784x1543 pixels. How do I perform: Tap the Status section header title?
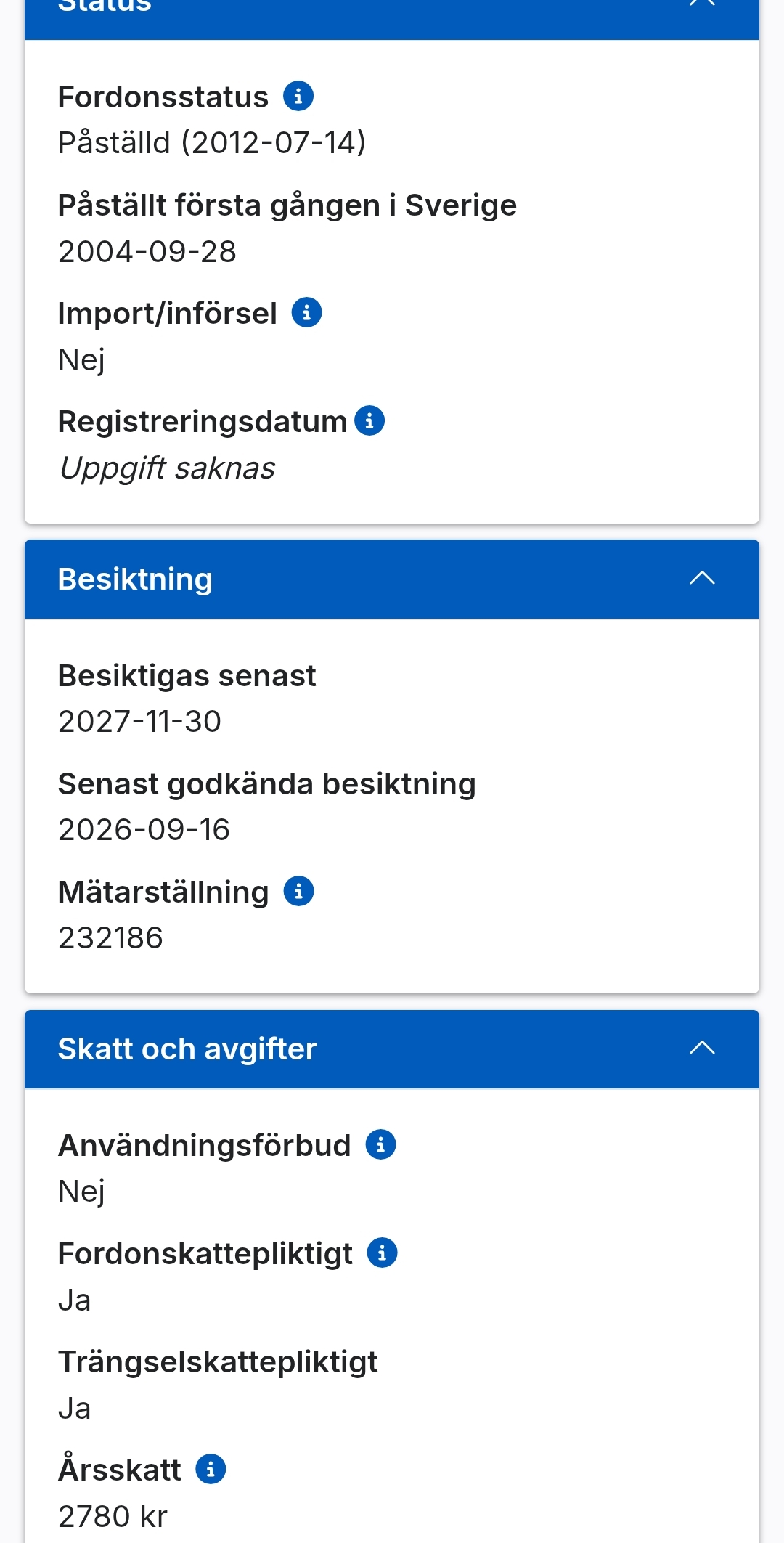click(x=105, y=6)
